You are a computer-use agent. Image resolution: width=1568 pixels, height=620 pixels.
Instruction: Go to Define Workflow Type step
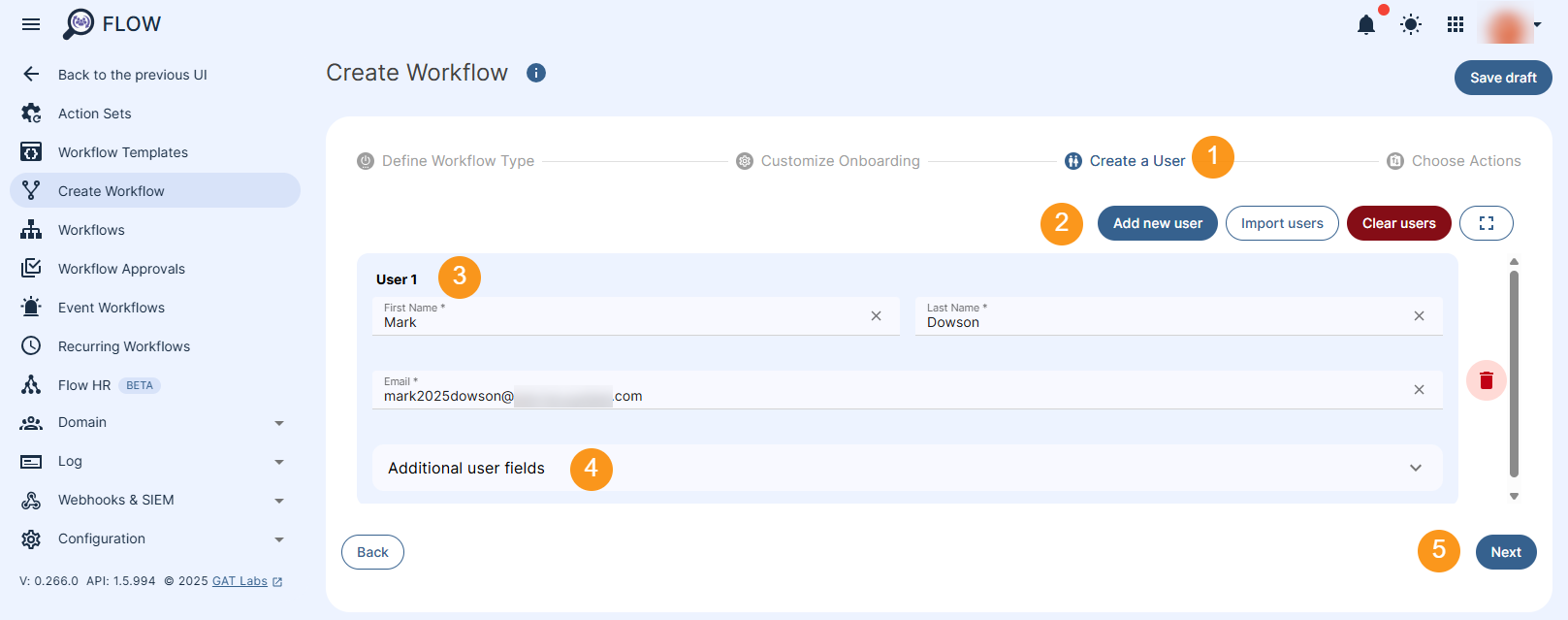(446, 161)
